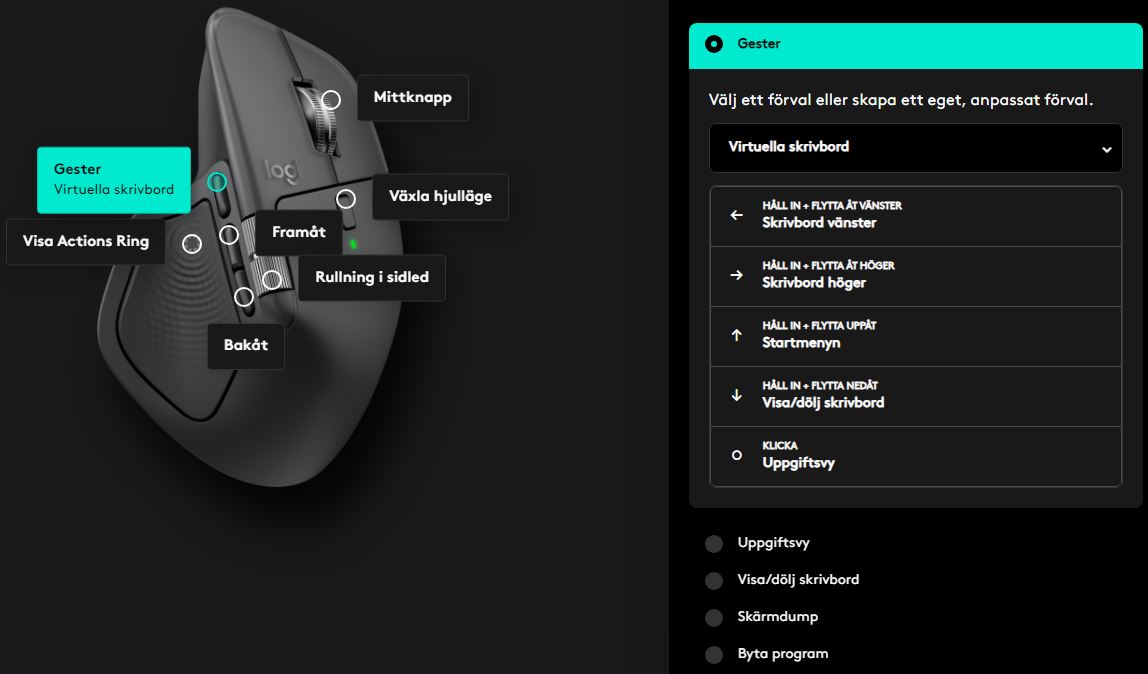Screen dimensions: 1148x674
Task: Click the chevron arrow in preset dropdown
Action: (x=1106, y=149)
